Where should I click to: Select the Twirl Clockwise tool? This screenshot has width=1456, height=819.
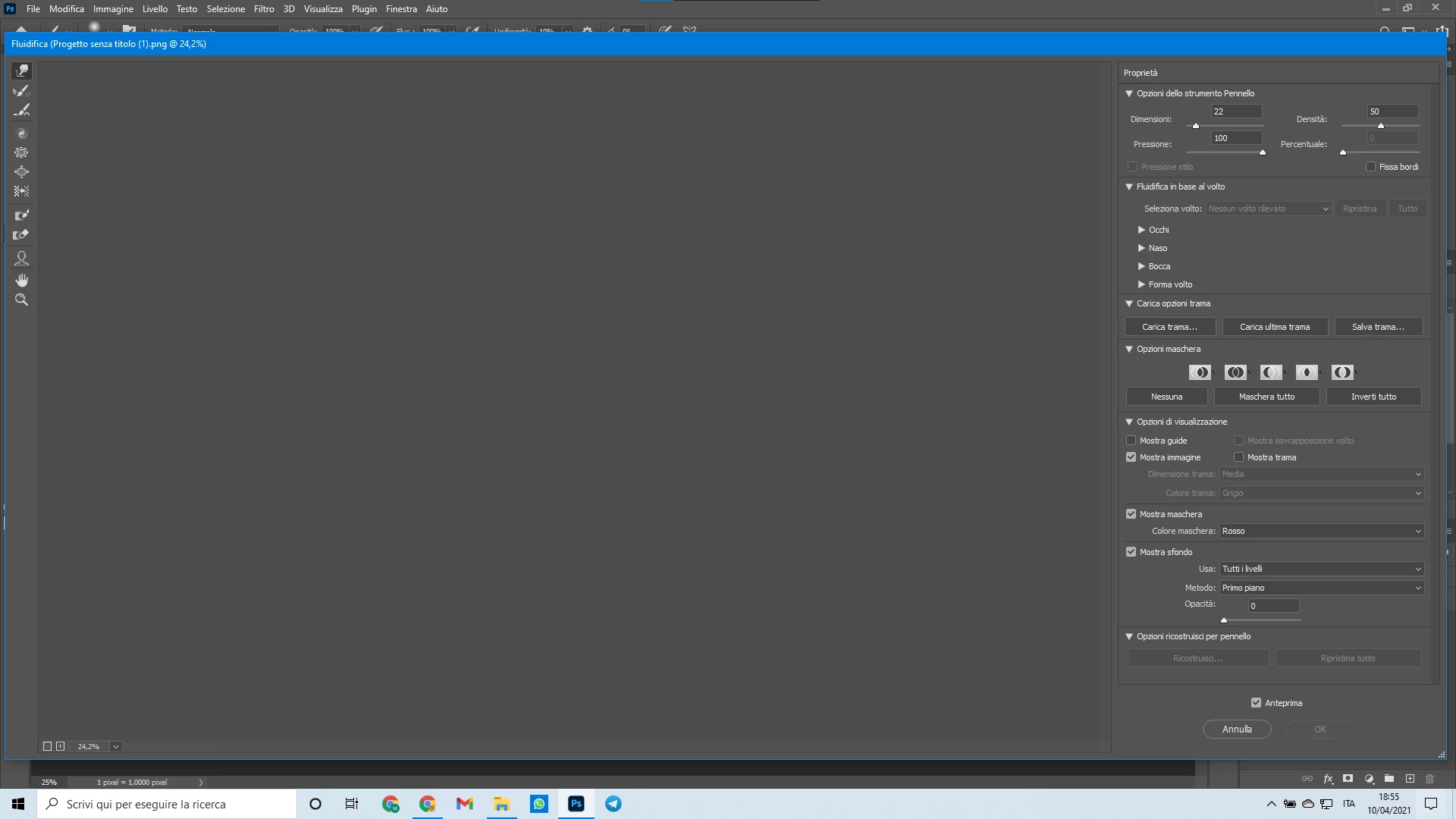click(21, 133)
